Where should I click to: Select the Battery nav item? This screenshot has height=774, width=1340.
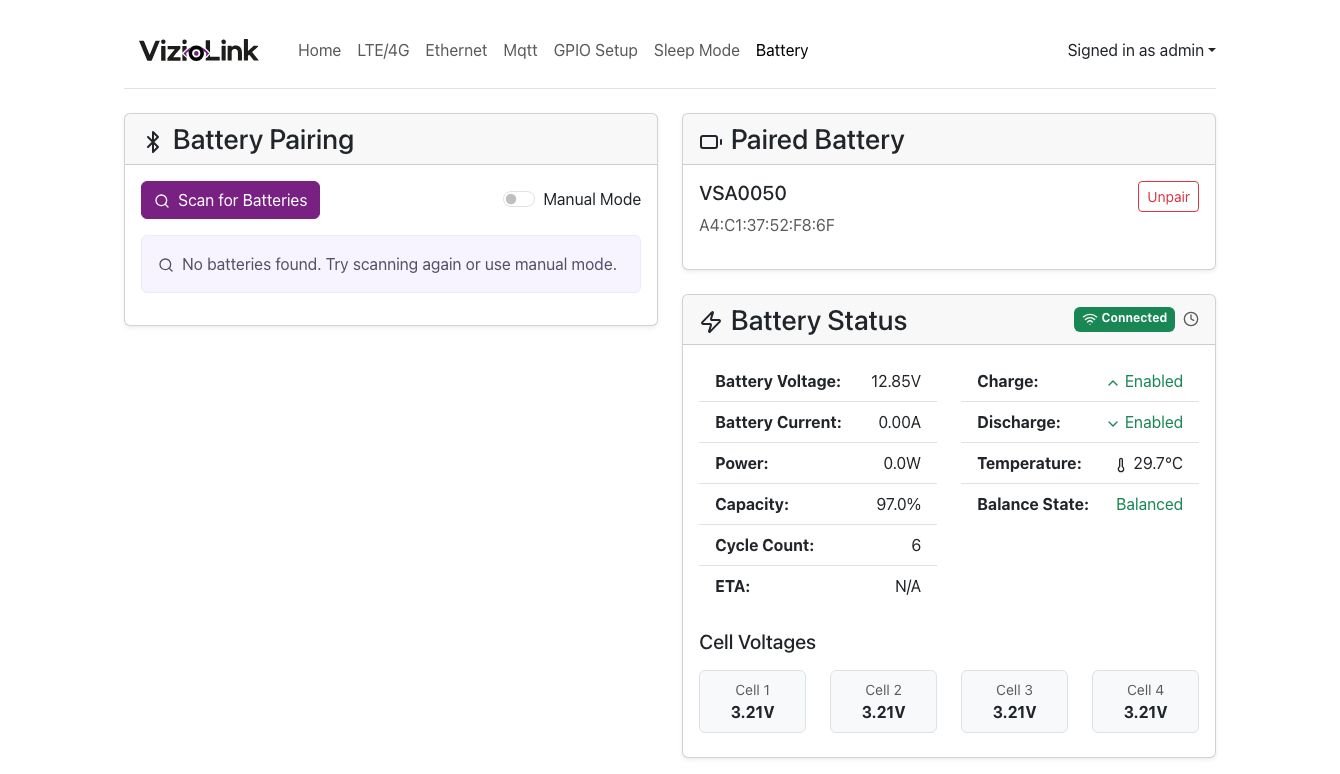[x=781, y=50]
